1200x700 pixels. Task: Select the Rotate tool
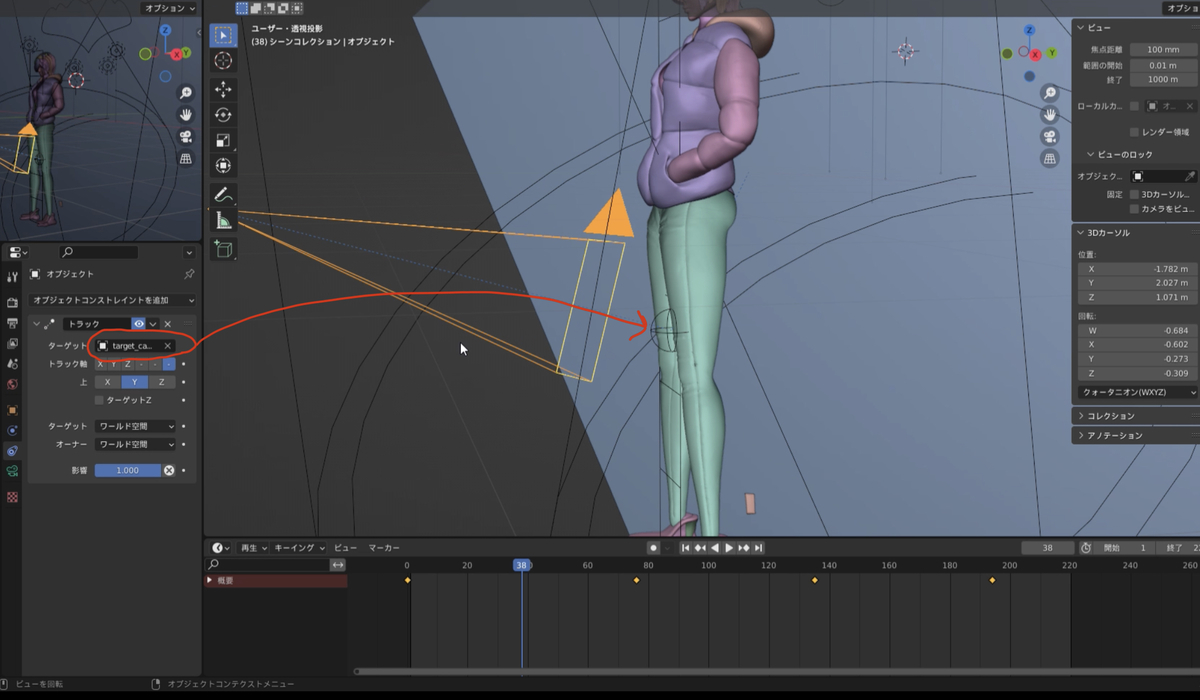[x=223, y=115]
